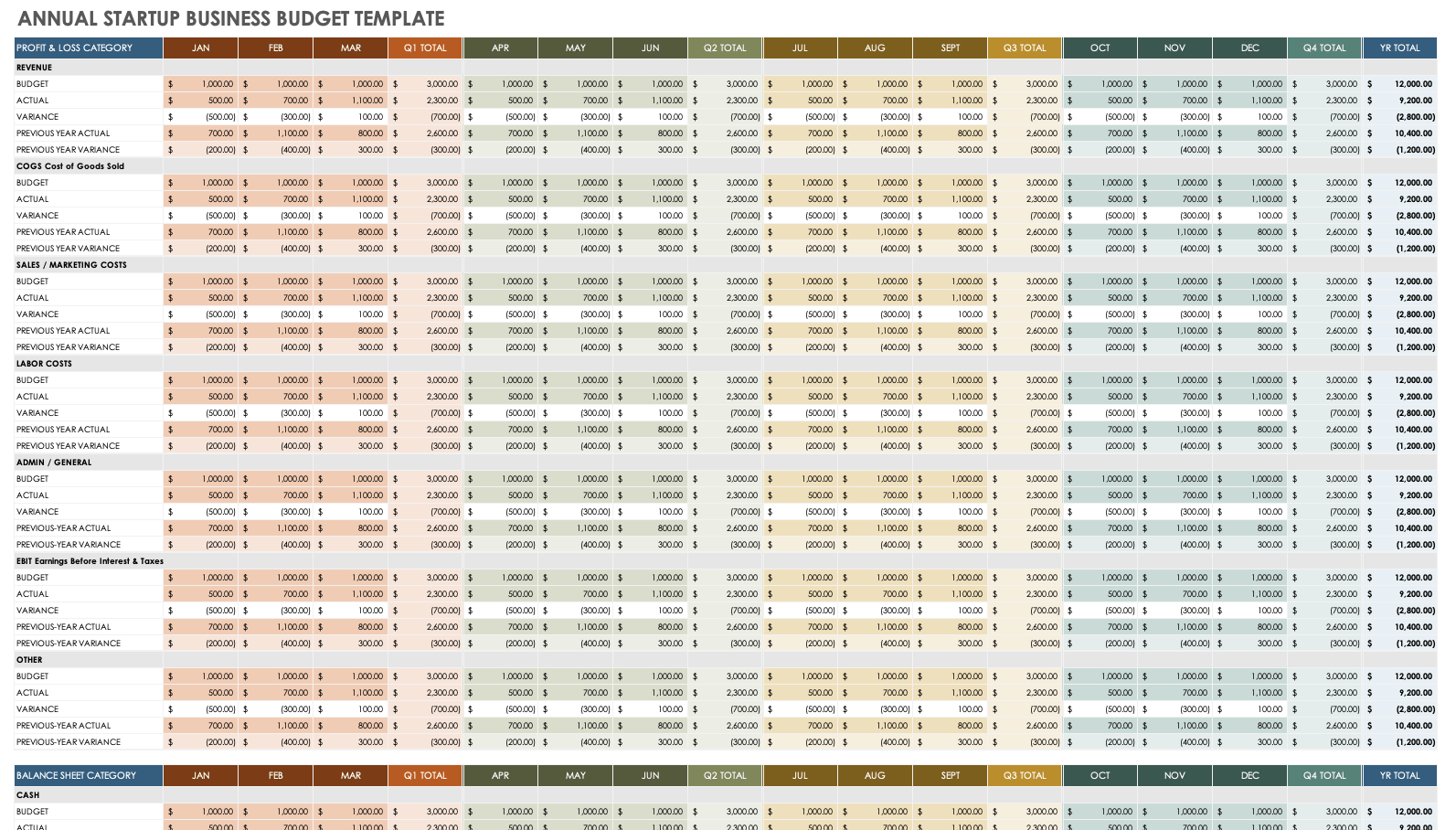Select ACTUAL row label under EBIT section

point(33,594)
